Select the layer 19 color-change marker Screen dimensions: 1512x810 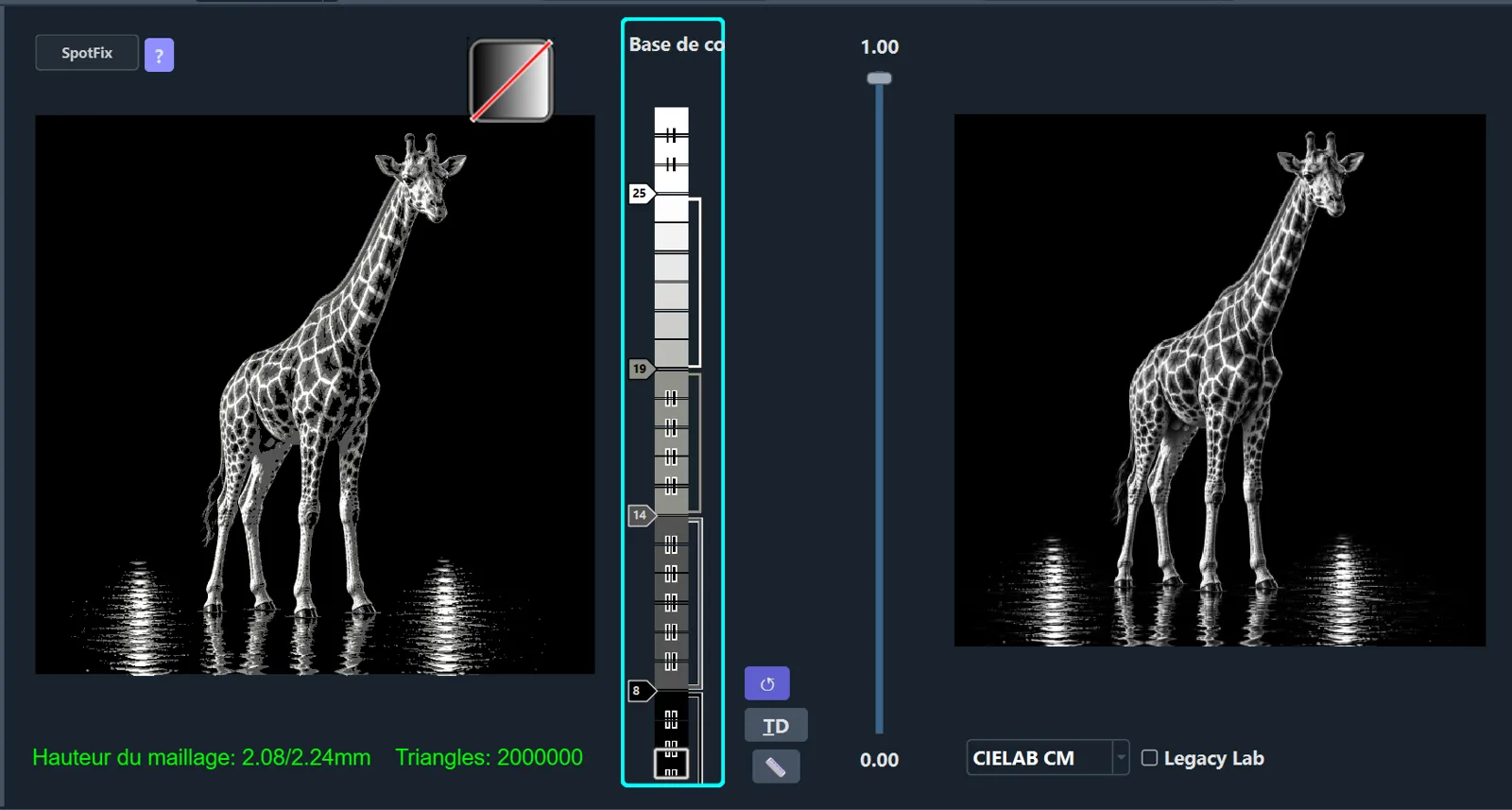pyautogui.click(x=641, y=369)
